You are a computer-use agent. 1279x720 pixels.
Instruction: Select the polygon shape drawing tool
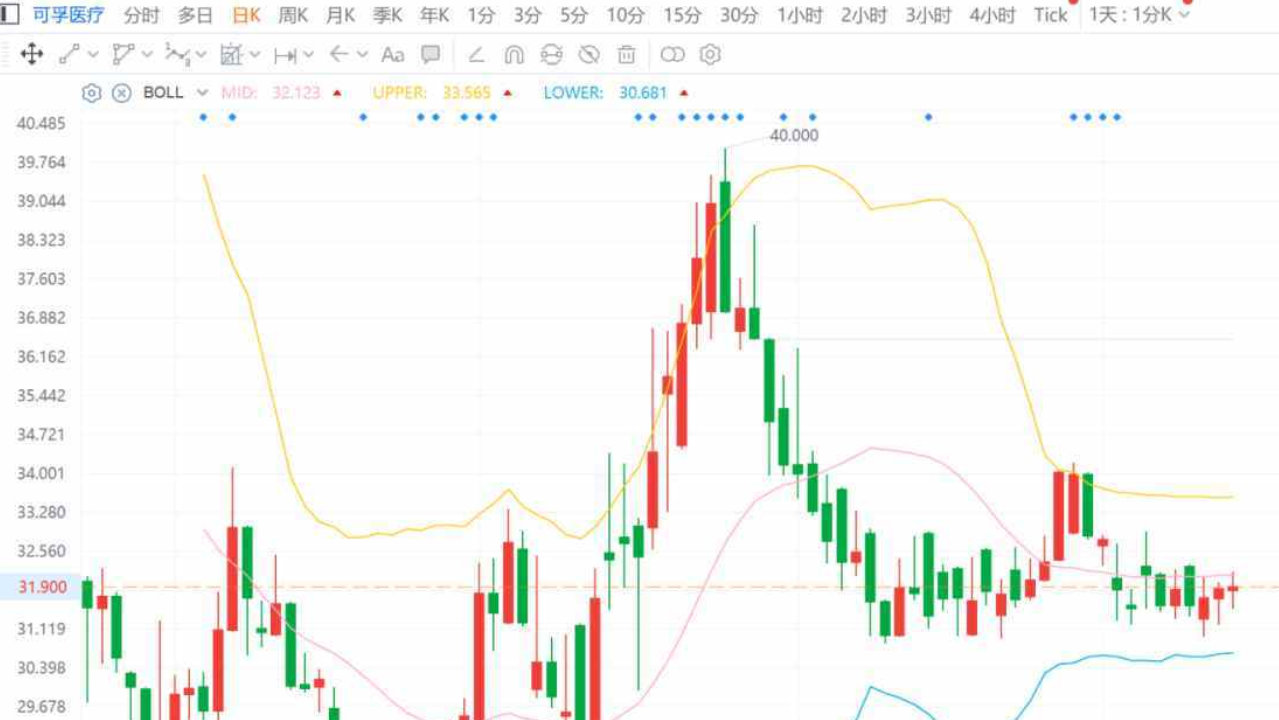pos(123,55)
